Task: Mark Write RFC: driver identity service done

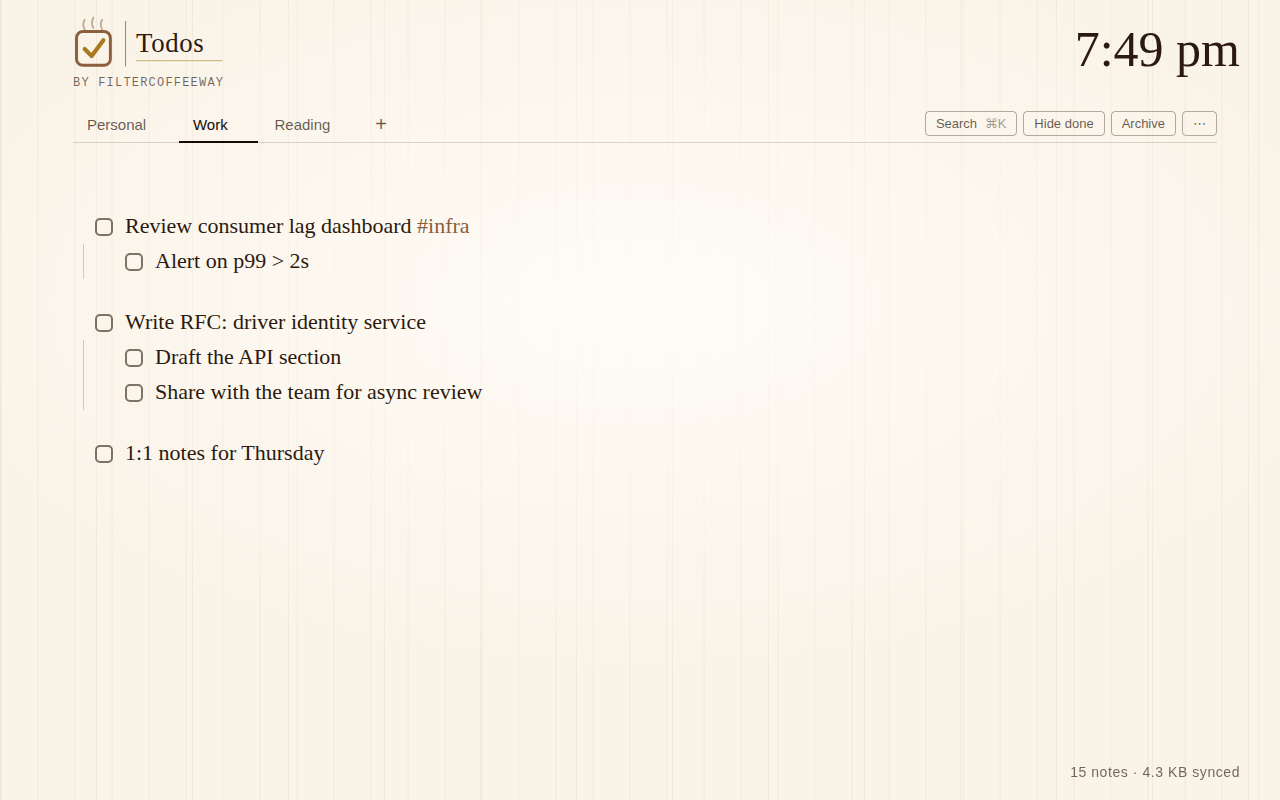Action: 104,323
